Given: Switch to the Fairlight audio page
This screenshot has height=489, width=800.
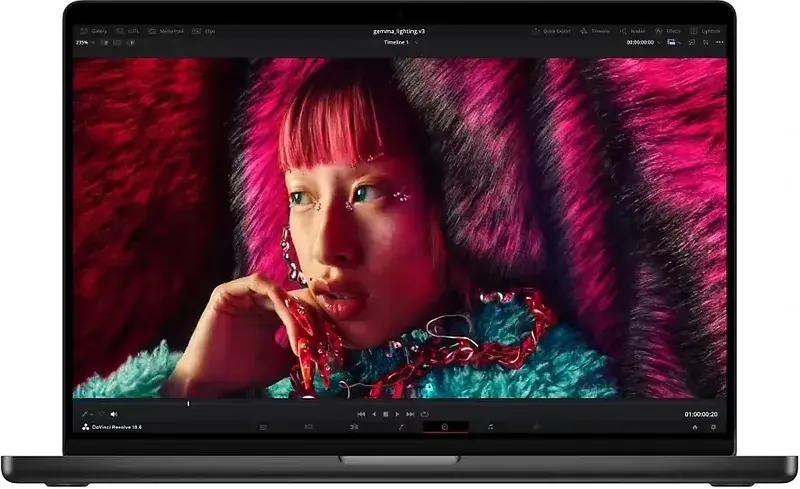Looking at the screenshot, I should coord(490,427).
